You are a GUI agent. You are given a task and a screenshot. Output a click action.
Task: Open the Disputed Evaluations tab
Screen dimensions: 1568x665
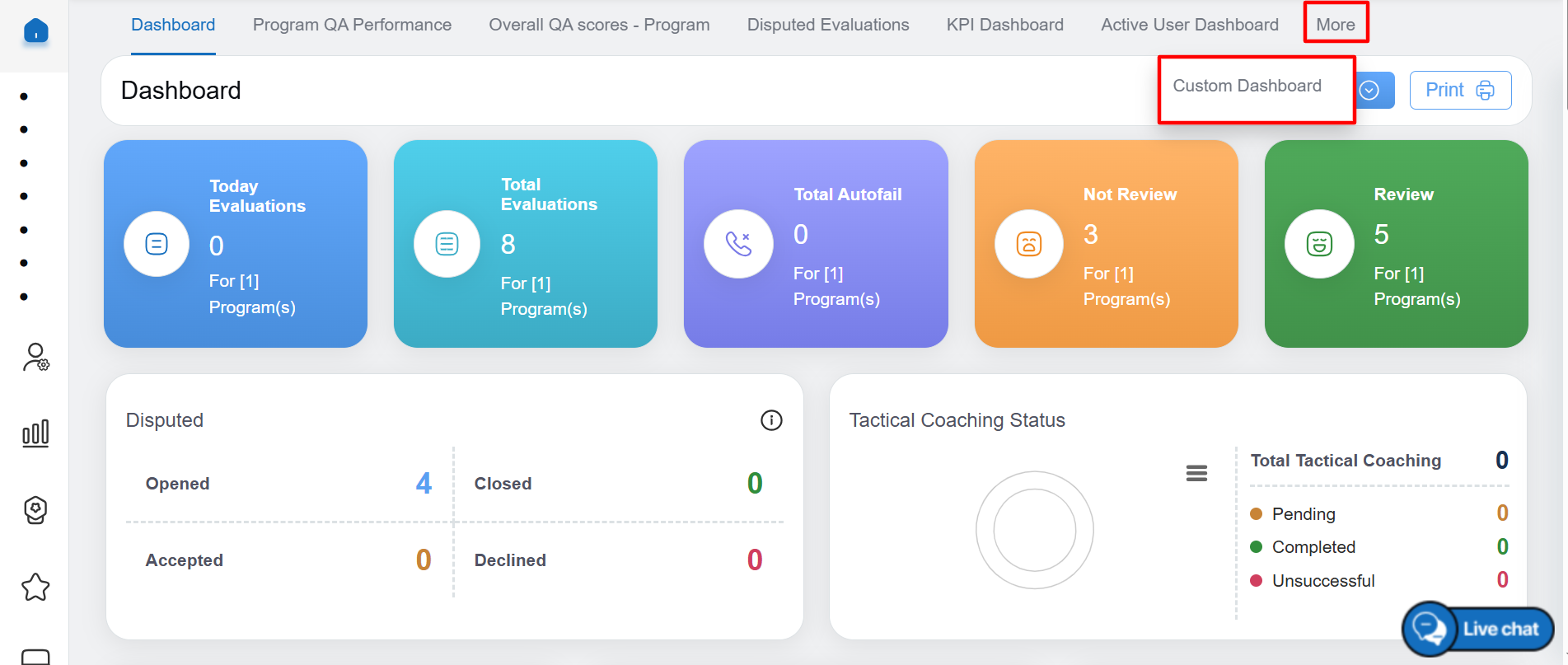827,25
